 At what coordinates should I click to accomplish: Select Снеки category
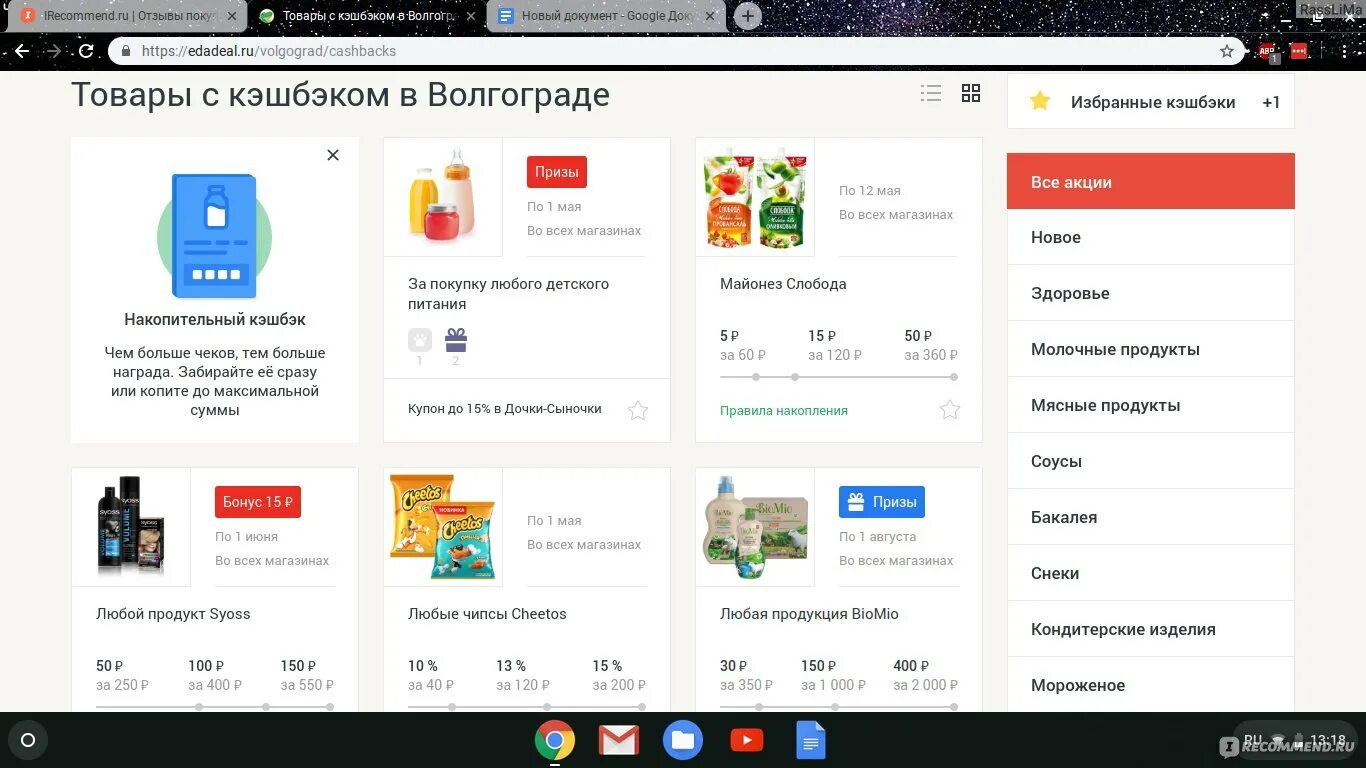coord(1150,573)
